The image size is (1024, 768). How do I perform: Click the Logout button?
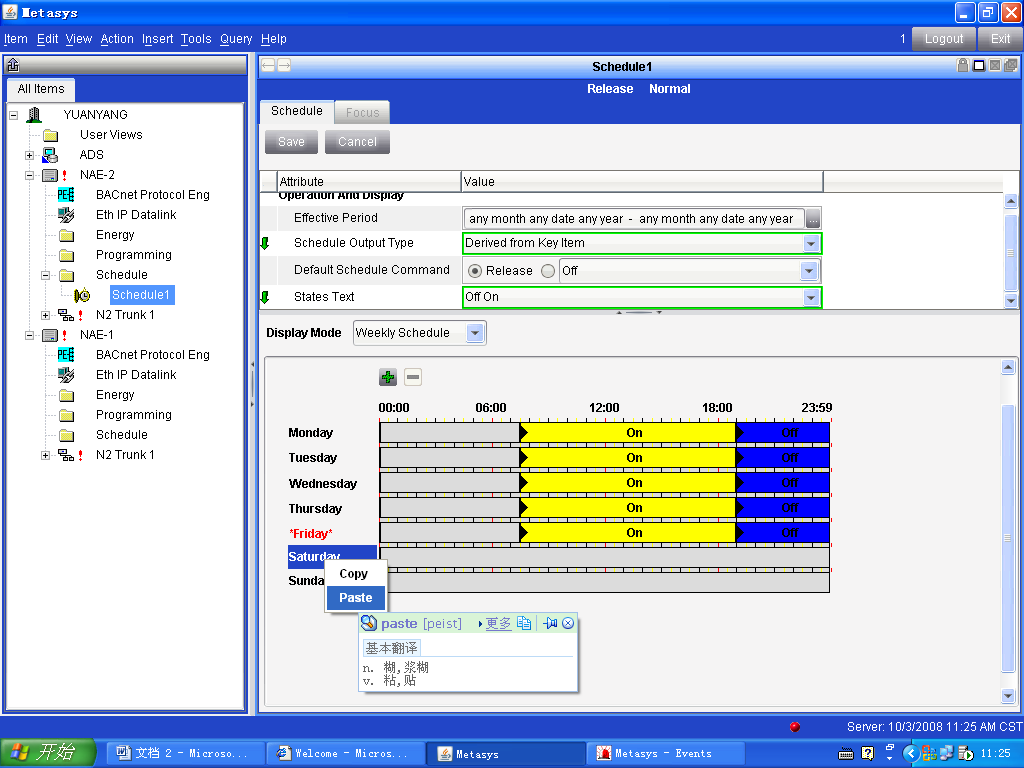943,39
